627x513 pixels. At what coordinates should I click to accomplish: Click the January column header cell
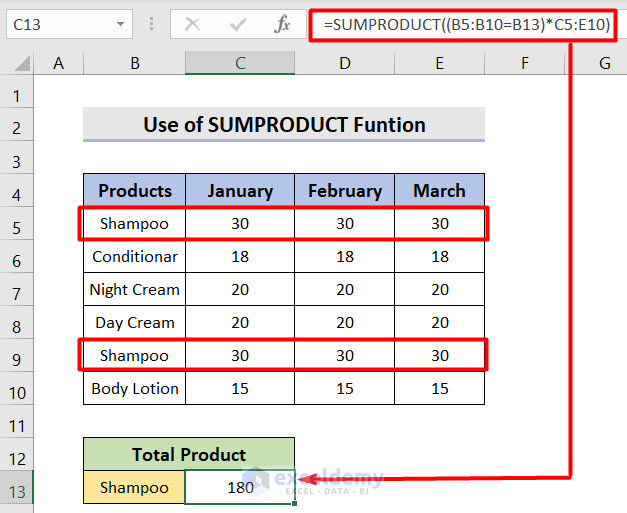(239, 191)
